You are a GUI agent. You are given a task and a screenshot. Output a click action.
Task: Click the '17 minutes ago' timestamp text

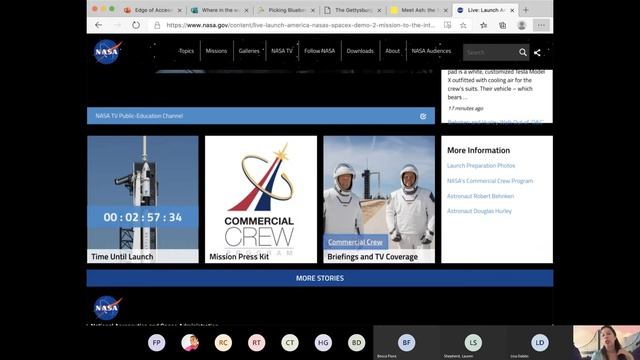[466, 109]
